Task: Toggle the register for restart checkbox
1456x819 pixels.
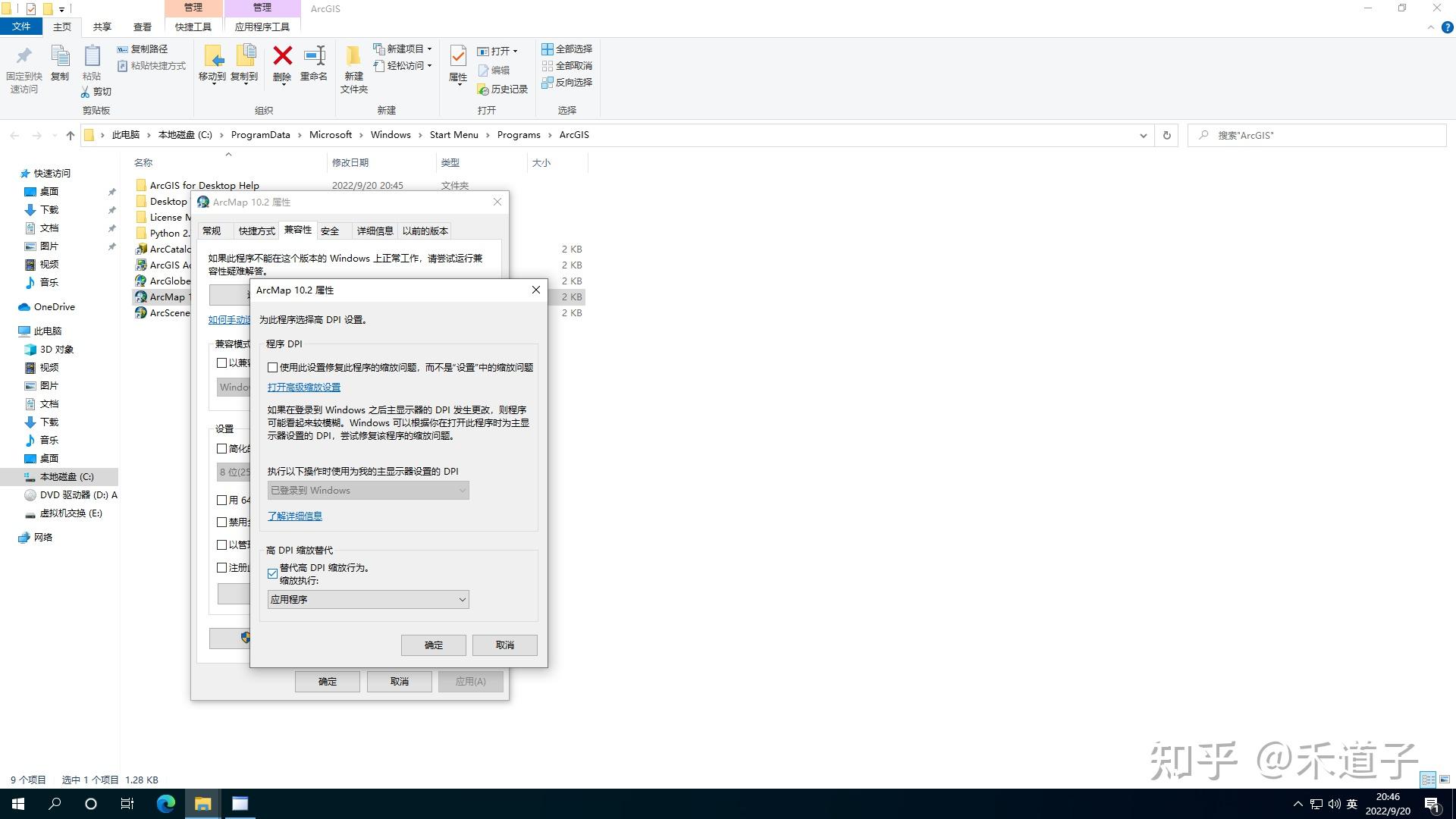Action: click(222, 568)
